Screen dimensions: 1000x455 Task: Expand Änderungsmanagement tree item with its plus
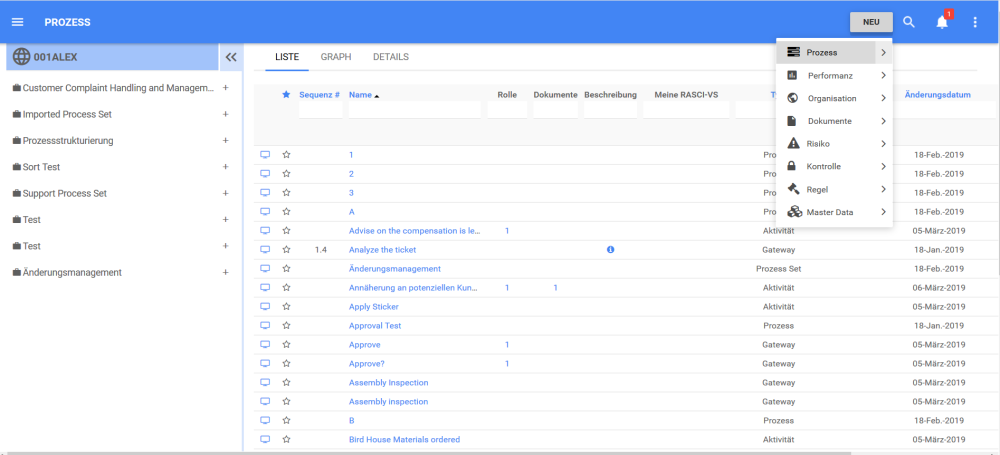pyautogui.click(x=225, y=272)
